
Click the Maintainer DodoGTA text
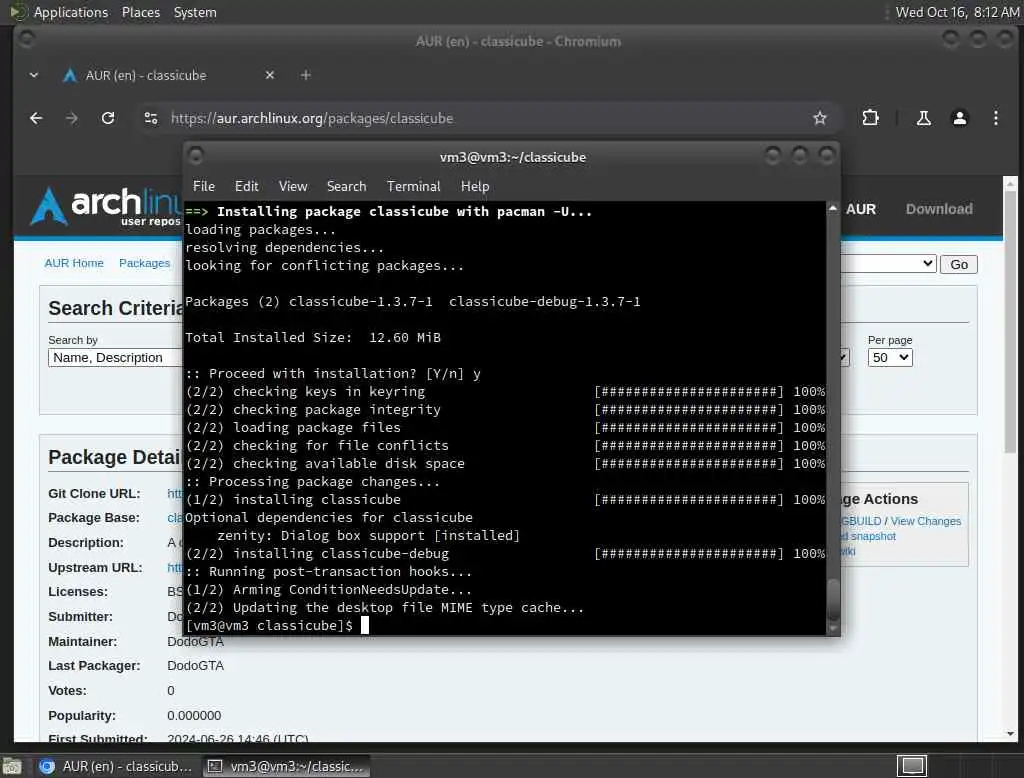[195, 641]
